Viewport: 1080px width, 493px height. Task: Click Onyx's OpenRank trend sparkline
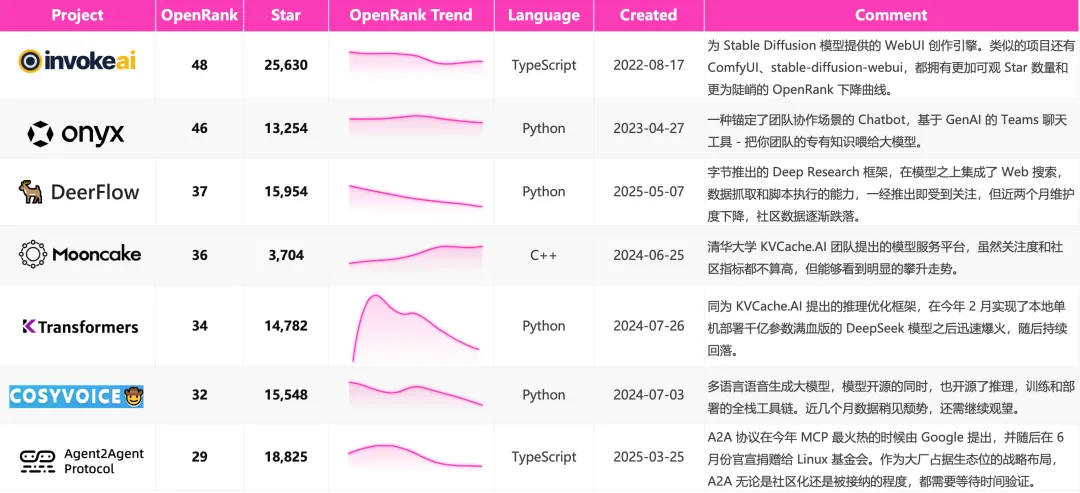pyautogui.click(x=415, y=124)
